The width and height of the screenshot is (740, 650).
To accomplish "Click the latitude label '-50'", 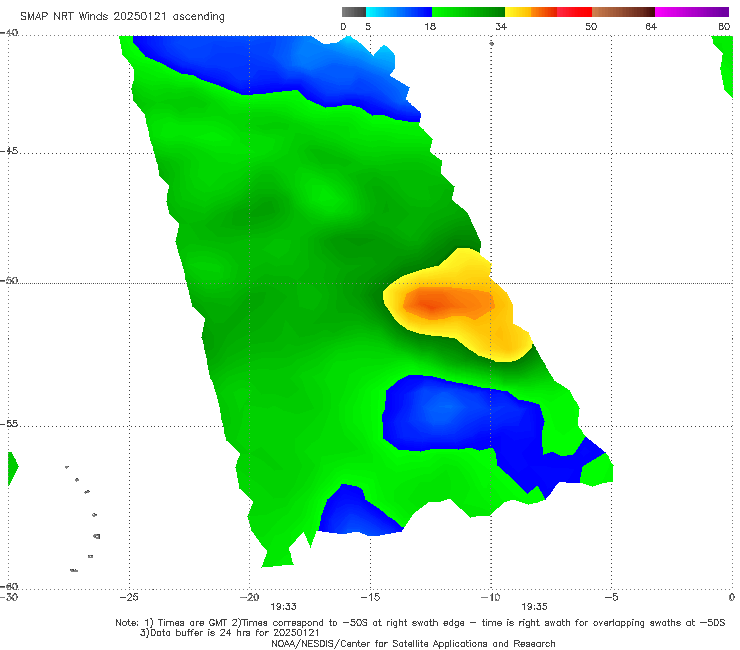I will point(9,281).
